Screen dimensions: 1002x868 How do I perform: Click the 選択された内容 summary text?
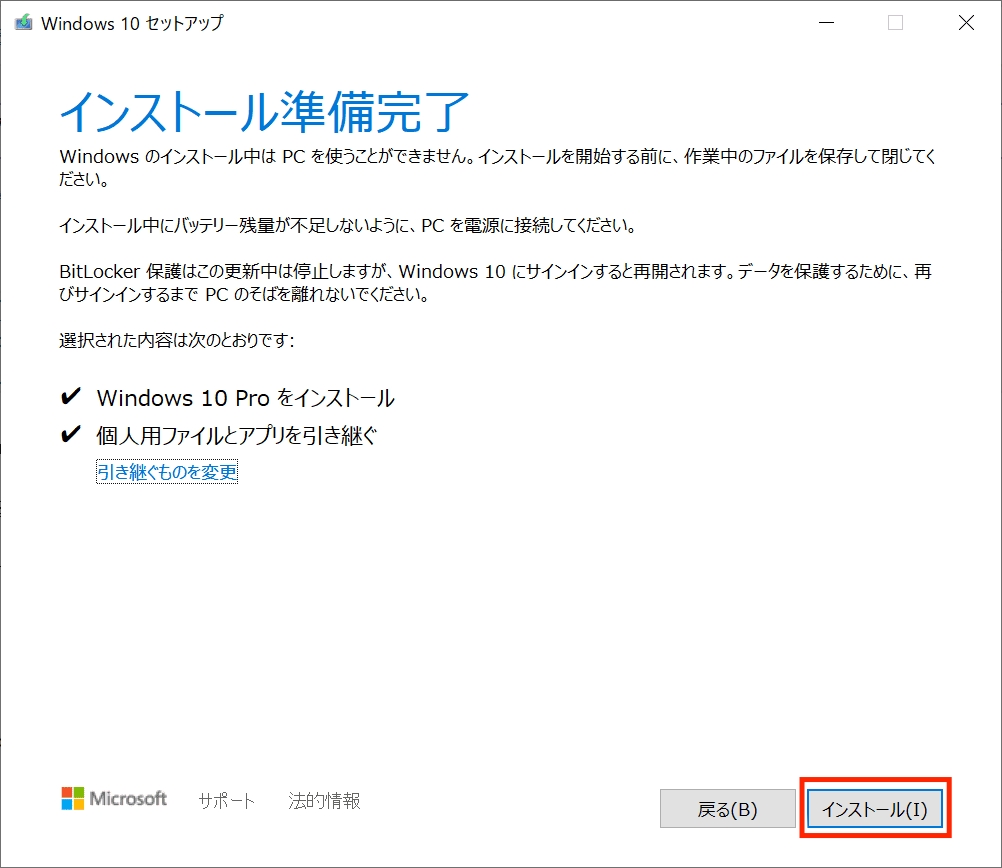coord(175,339)
